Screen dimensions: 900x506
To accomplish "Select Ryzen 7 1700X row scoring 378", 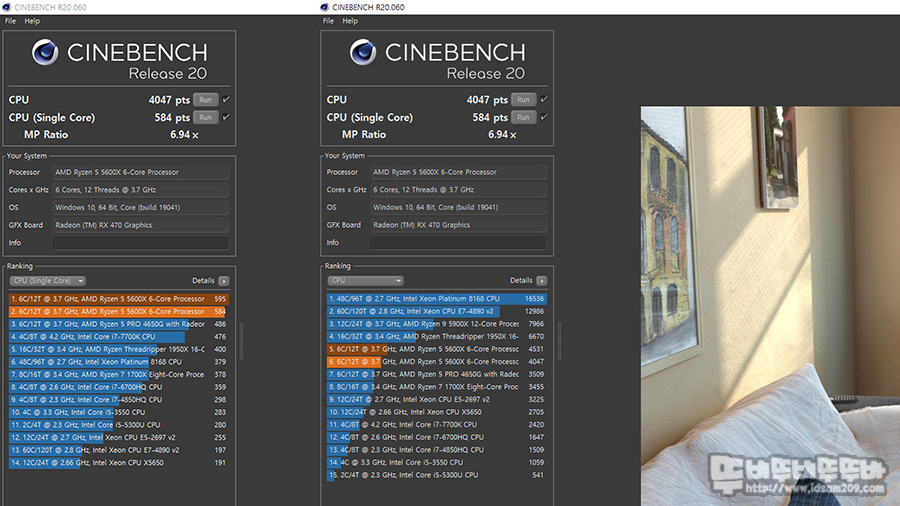I will coord(118,375).
